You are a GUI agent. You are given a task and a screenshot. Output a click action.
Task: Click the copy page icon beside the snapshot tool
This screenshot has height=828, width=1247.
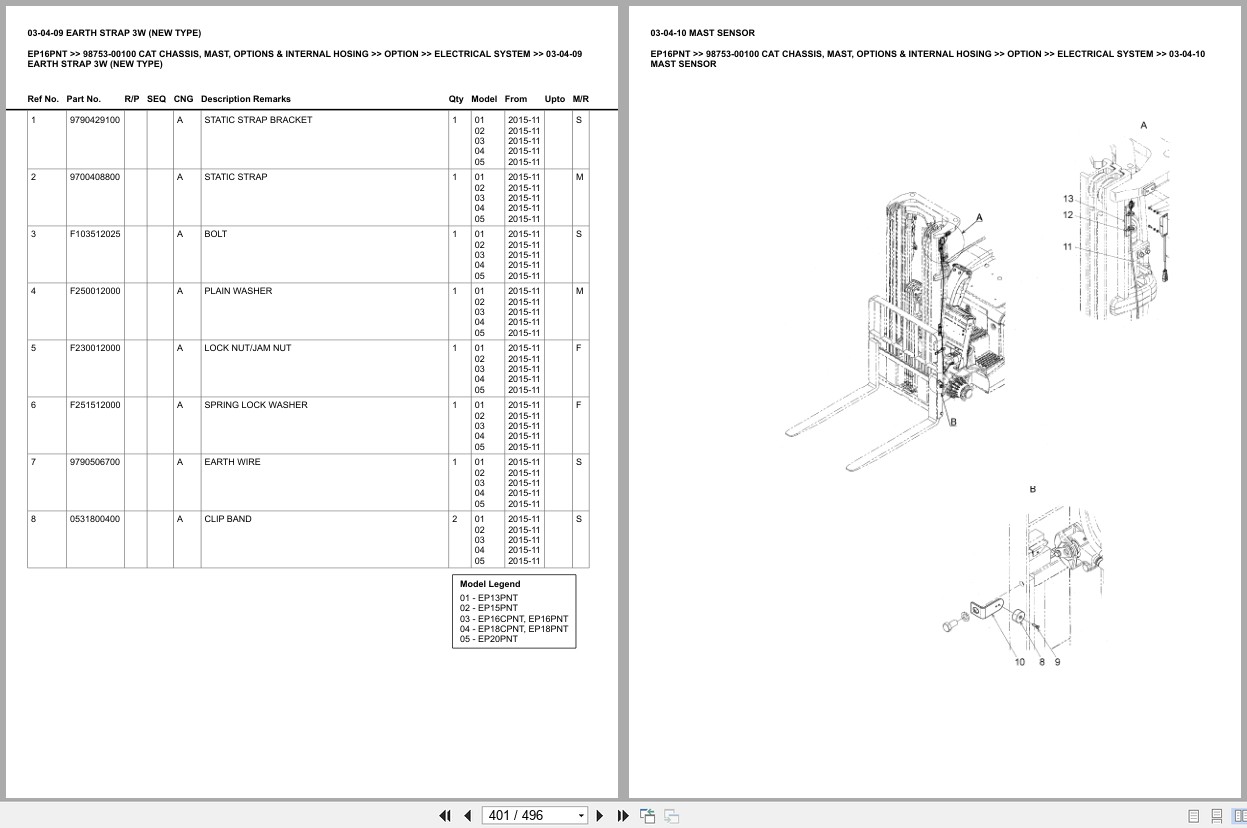pos(671,815)
